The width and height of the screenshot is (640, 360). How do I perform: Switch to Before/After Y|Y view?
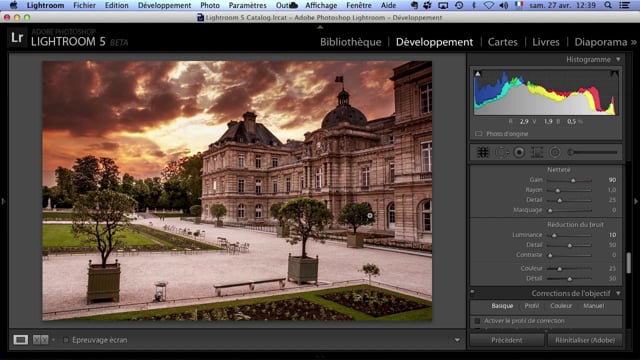[x=40, y=340]
